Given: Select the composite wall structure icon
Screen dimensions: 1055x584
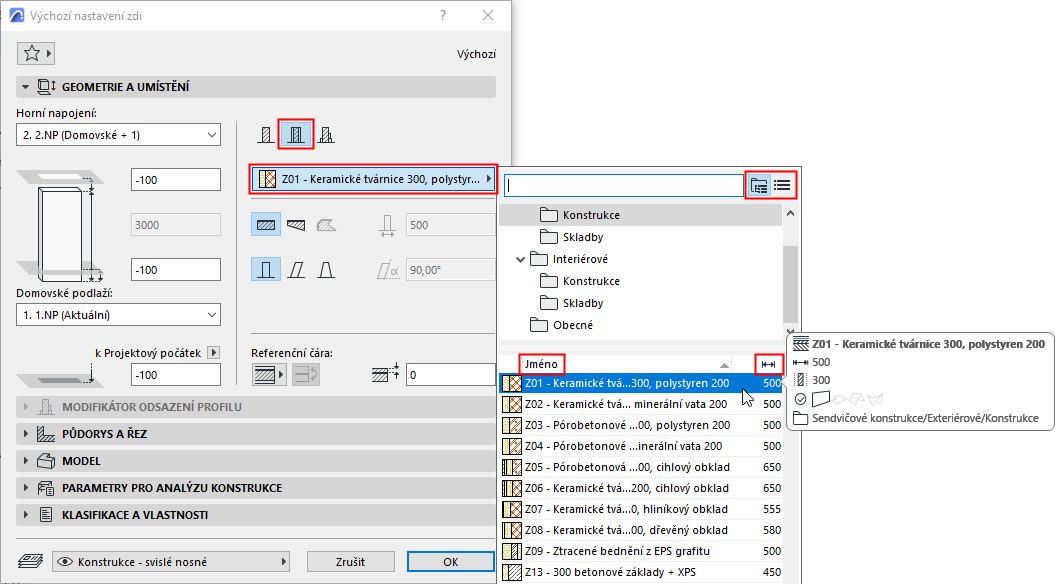Looking at the screenshot, I should pos(296,135).
